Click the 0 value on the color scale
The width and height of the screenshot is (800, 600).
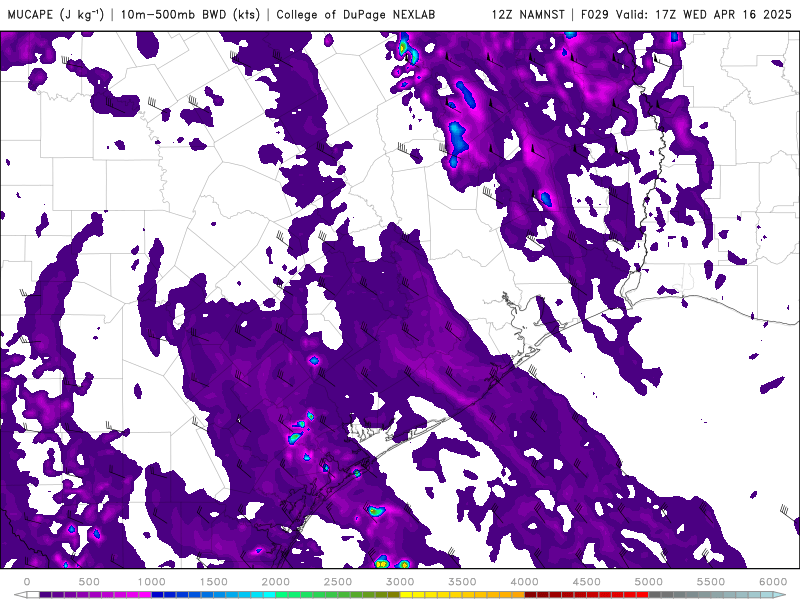27,582
